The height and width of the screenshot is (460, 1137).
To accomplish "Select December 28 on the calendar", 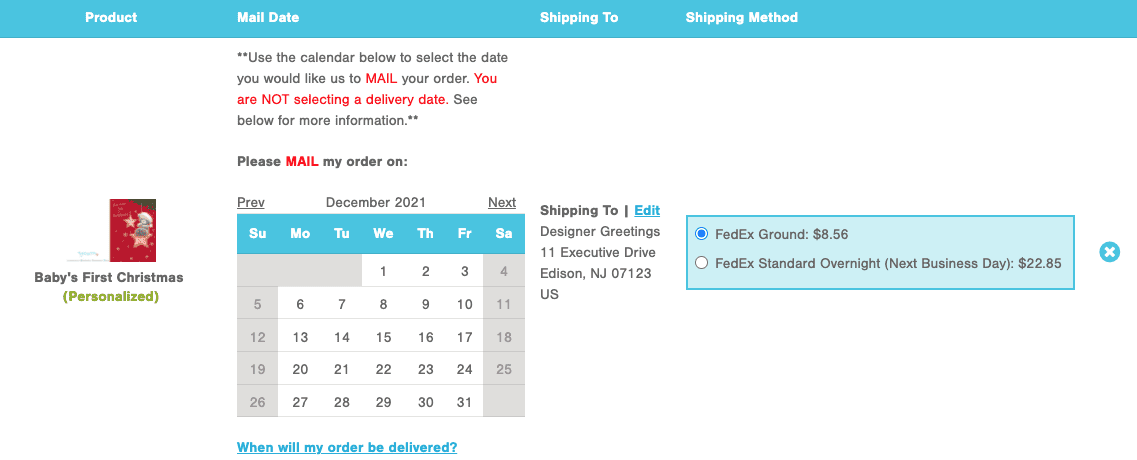I will (x=342, y=402).
